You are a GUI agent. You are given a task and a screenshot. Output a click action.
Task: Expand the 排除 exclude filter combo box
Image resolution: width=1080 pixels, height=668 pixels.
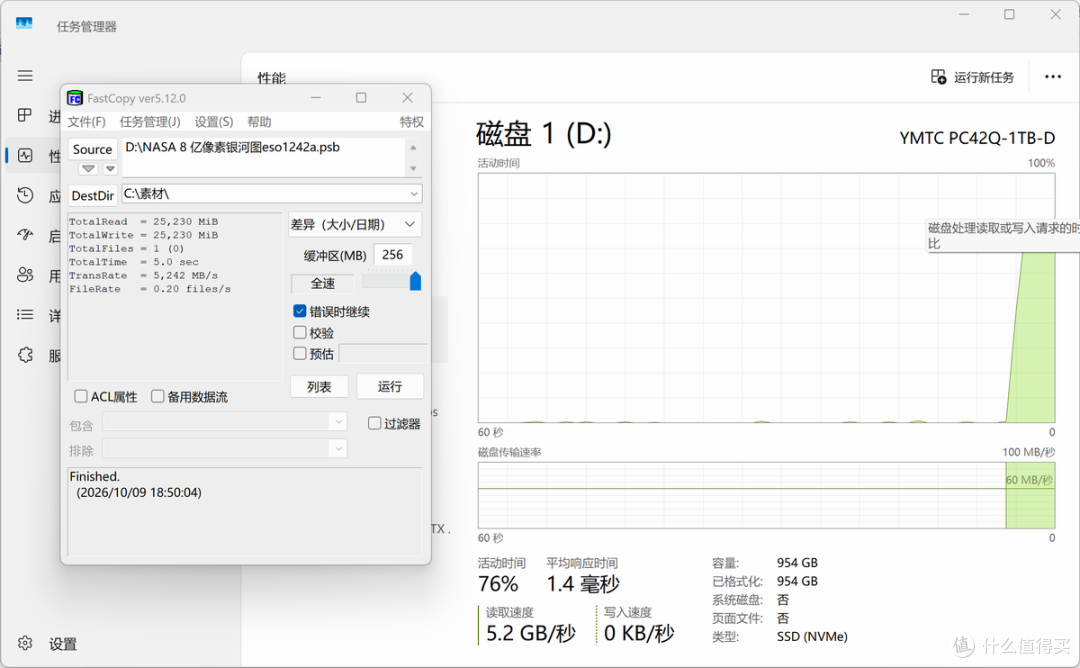pyautogui.click(x=338, y=449)
